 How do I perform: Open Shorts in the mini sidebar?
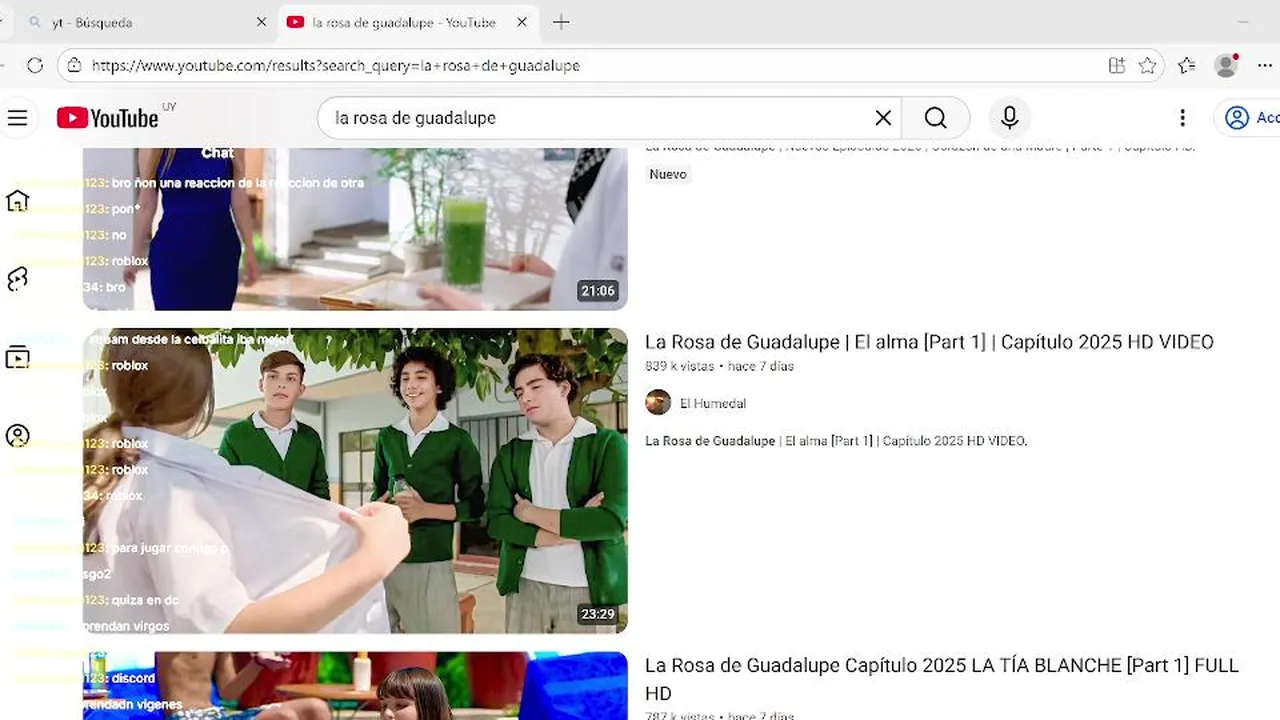(x=17, y=279)
